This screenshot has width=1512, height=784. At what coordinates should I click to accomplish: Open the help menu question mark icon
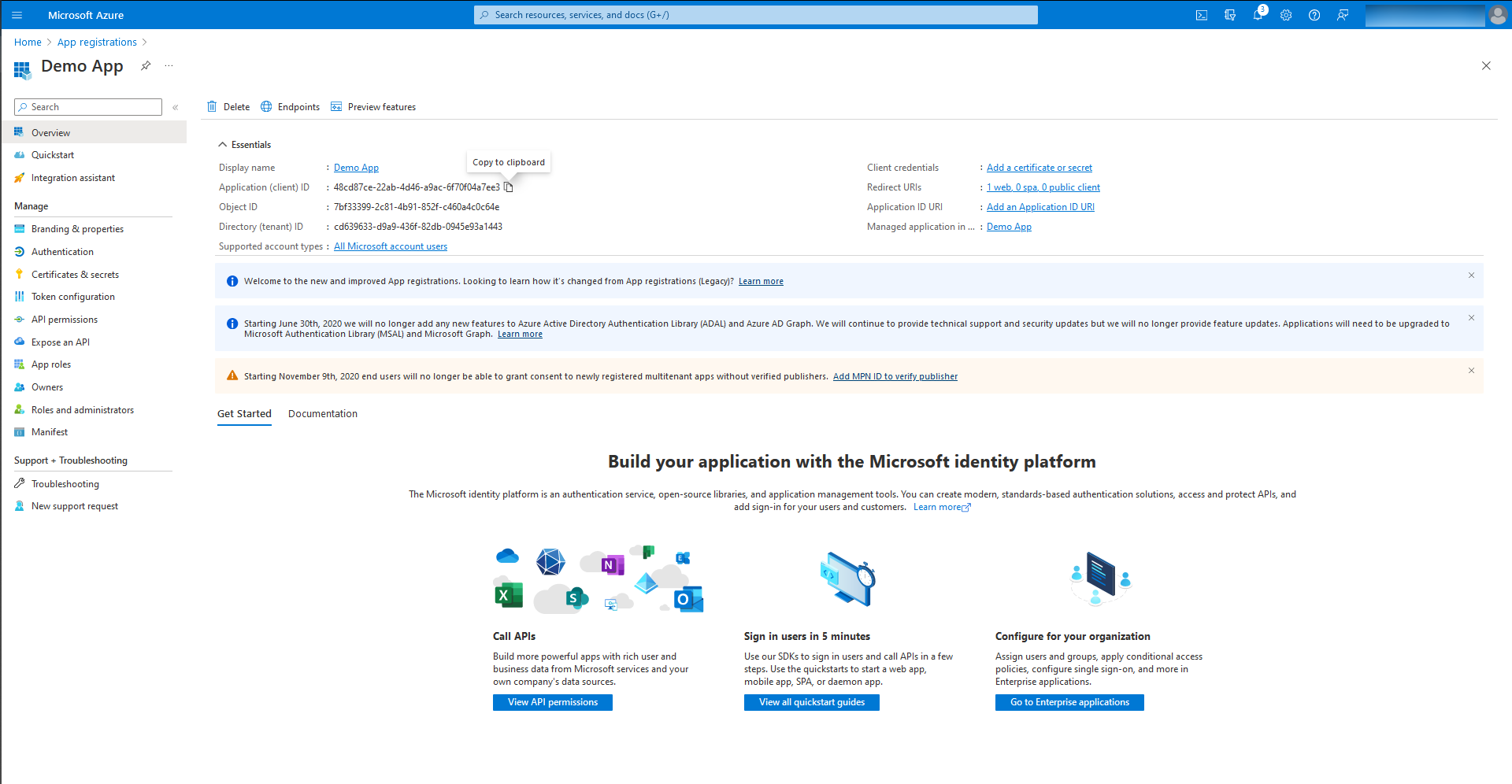point(1314,15)
